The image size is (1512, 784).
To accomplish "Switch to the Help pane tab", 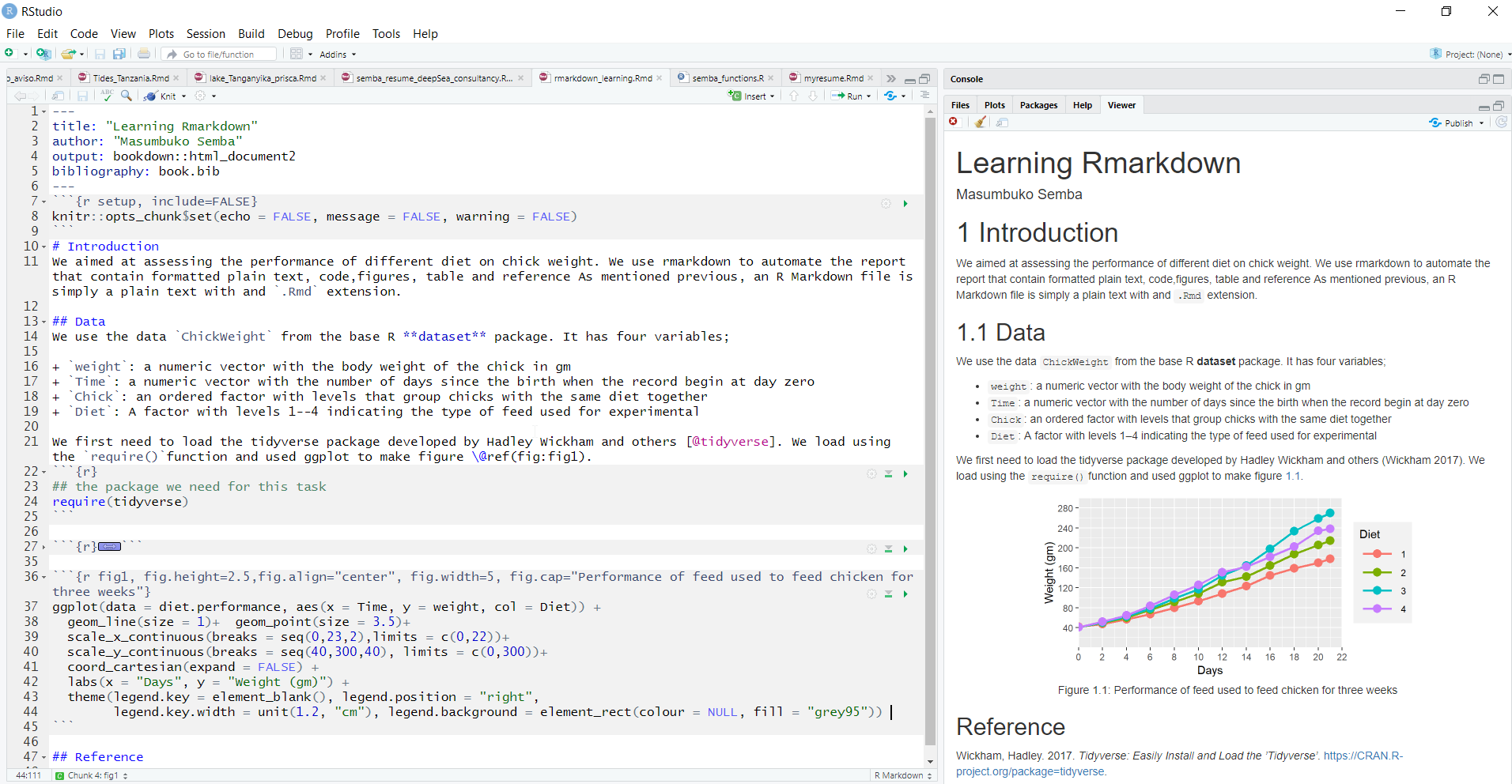I will point(1083,105).
